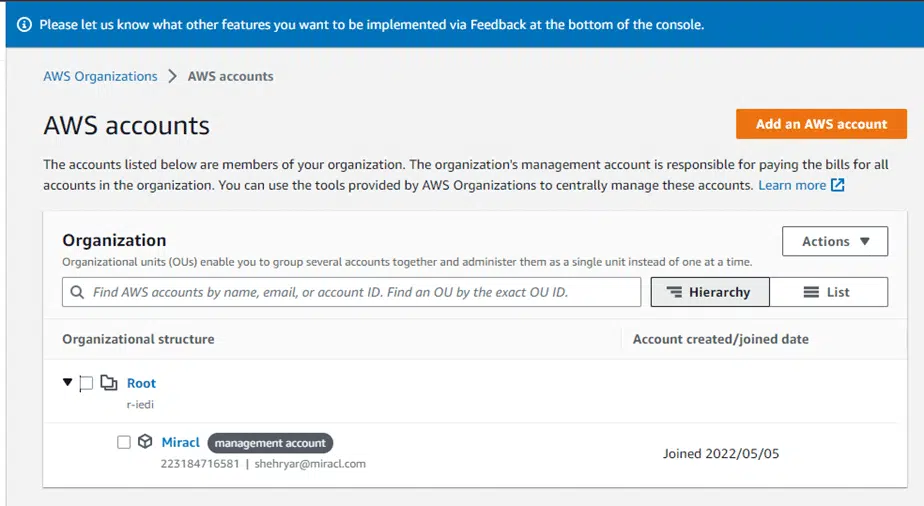This screenshot has height=506, width=924.
Task: Open the Miracl account link
Action: point(180,442)
